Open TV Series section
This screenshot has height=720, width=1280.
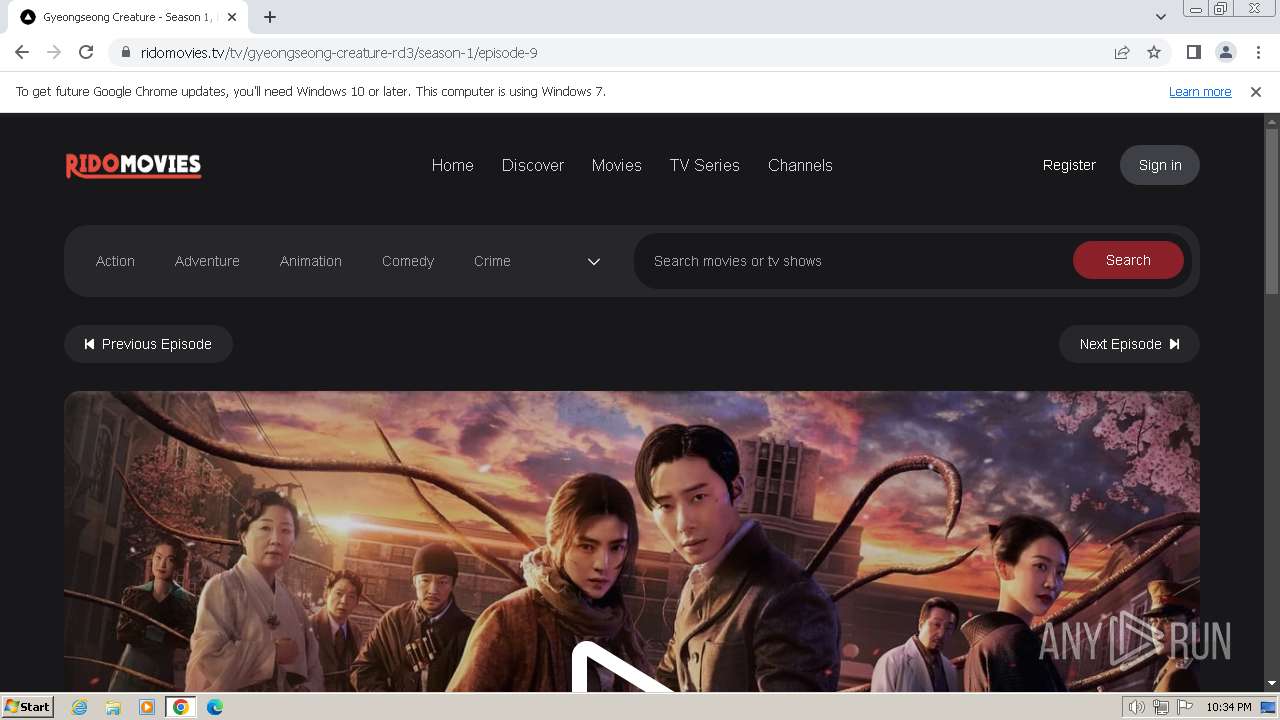(x=705, y=165)
